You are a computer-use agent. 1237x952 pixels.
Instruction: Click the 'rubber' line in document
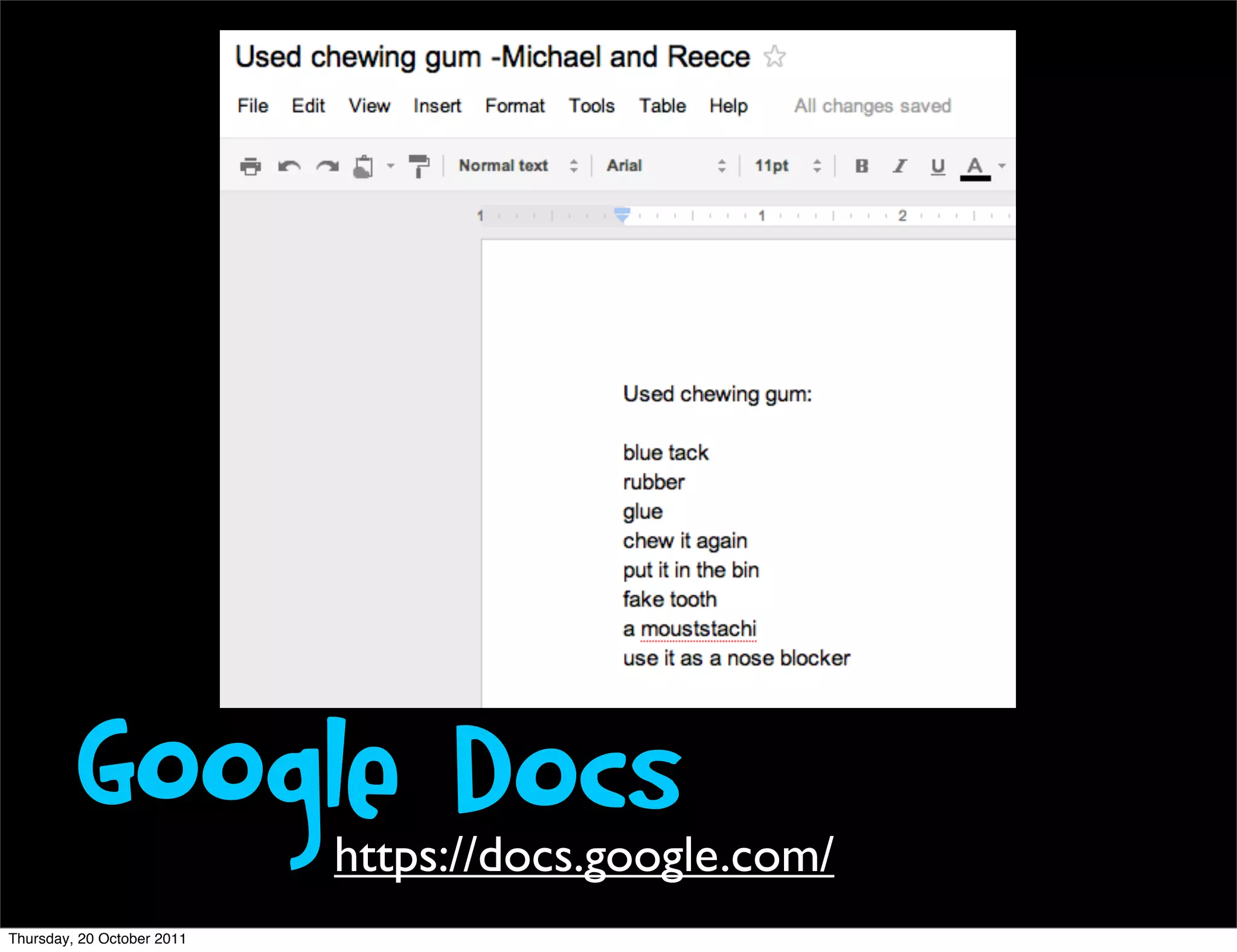coord(654,482)
